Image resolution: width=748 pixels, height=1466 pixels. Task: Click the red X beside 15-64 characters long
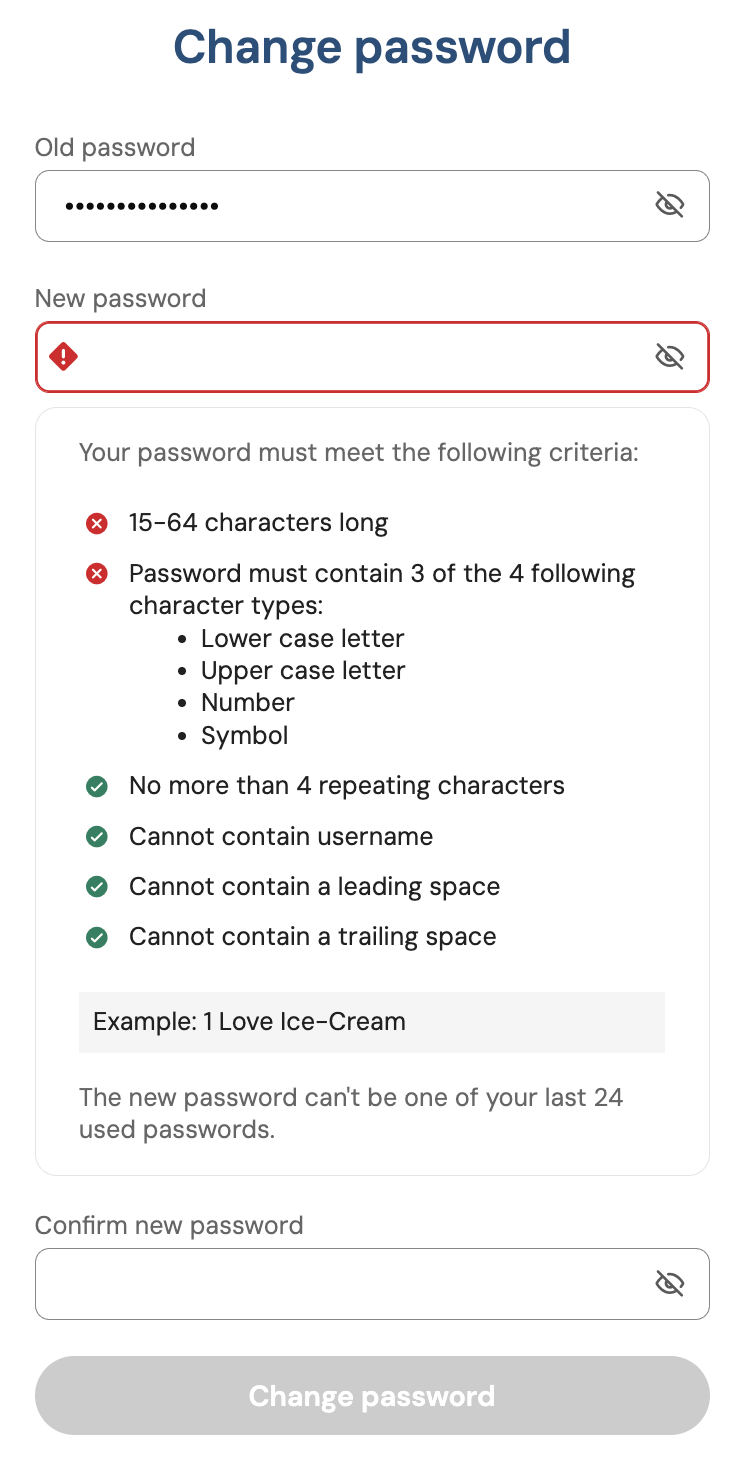click(x=97, y=523)
